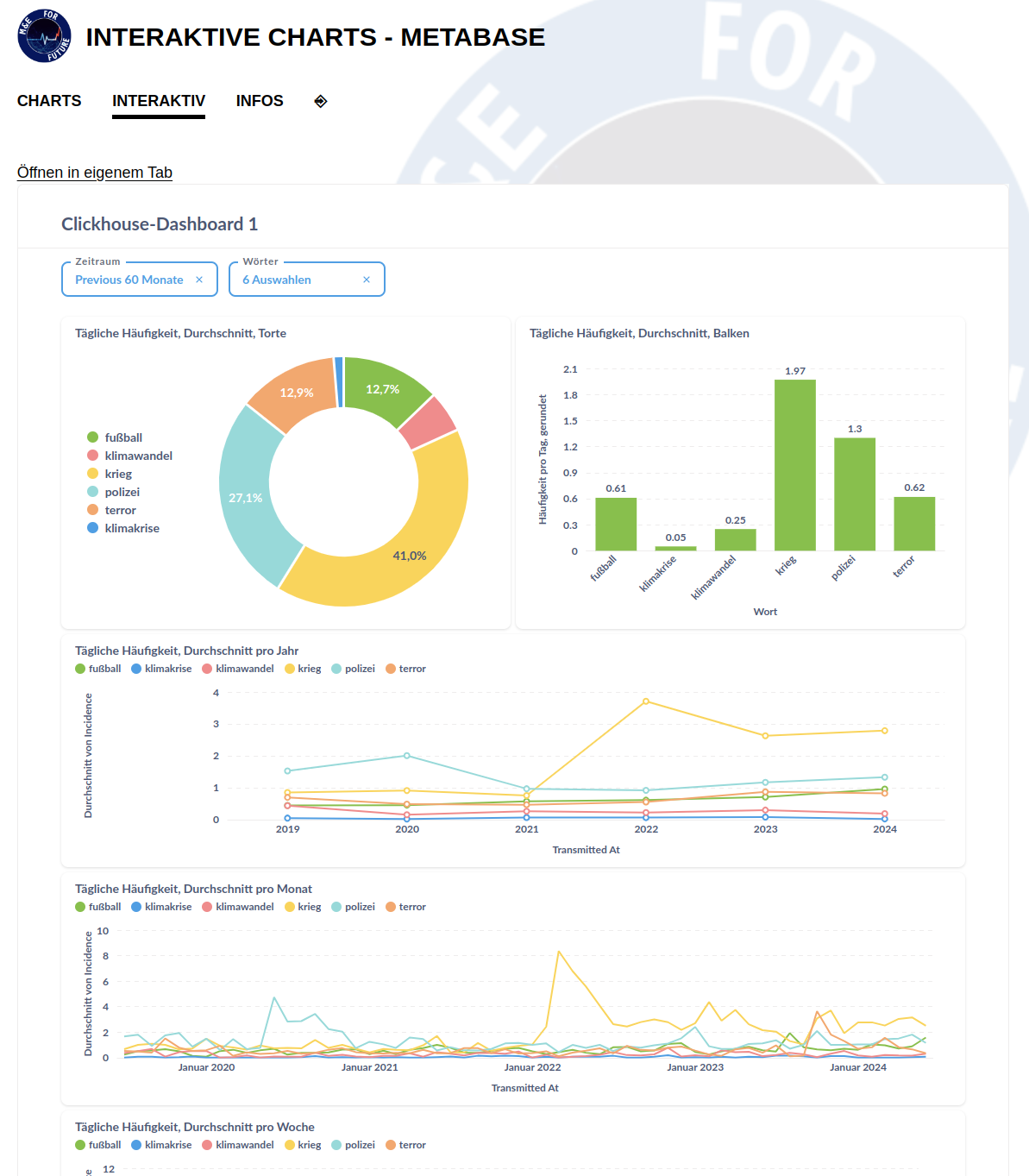Clear the Wörter filter with its X
The width and height of the screenshot is (1029, 1176).
click(367, 280)
